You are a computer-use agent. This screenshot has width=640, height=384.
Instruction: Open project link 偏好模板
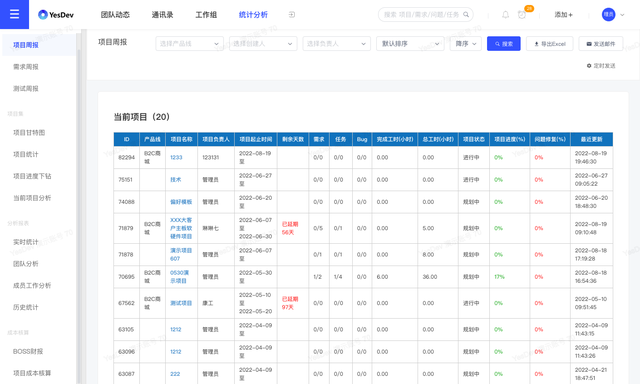181,202
